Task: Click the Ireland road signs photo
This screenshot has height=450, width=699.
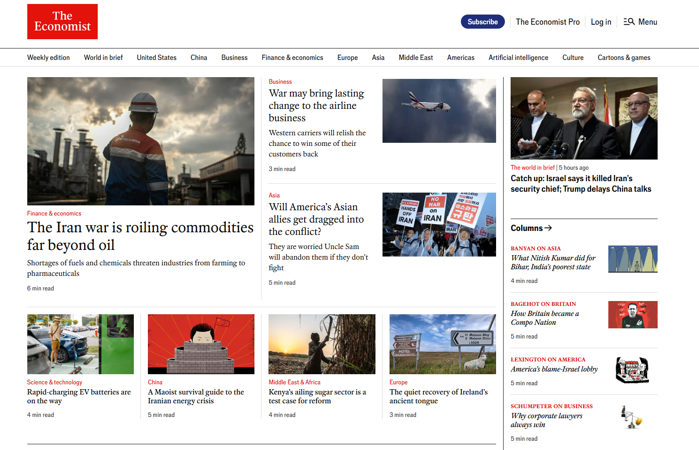Action: click(x=442, y=344)
